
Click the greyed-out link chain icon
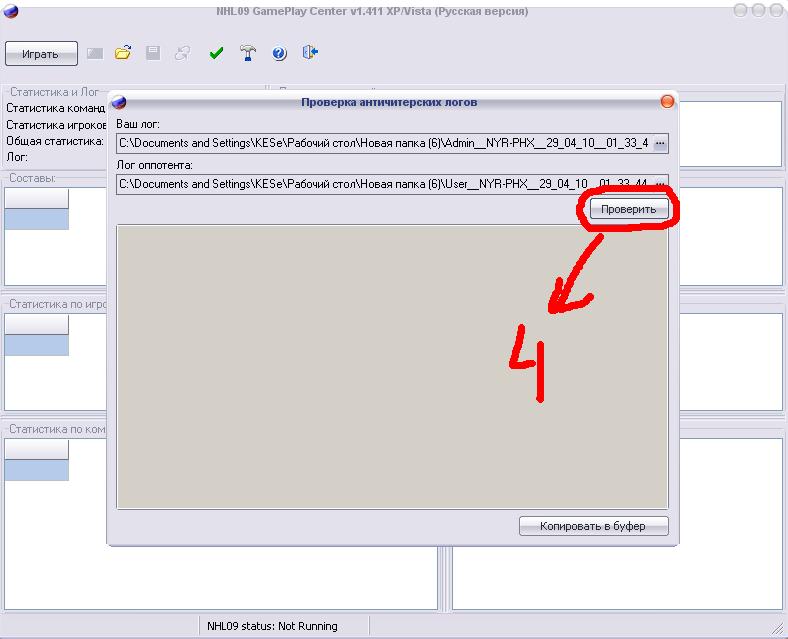point(182,53)
